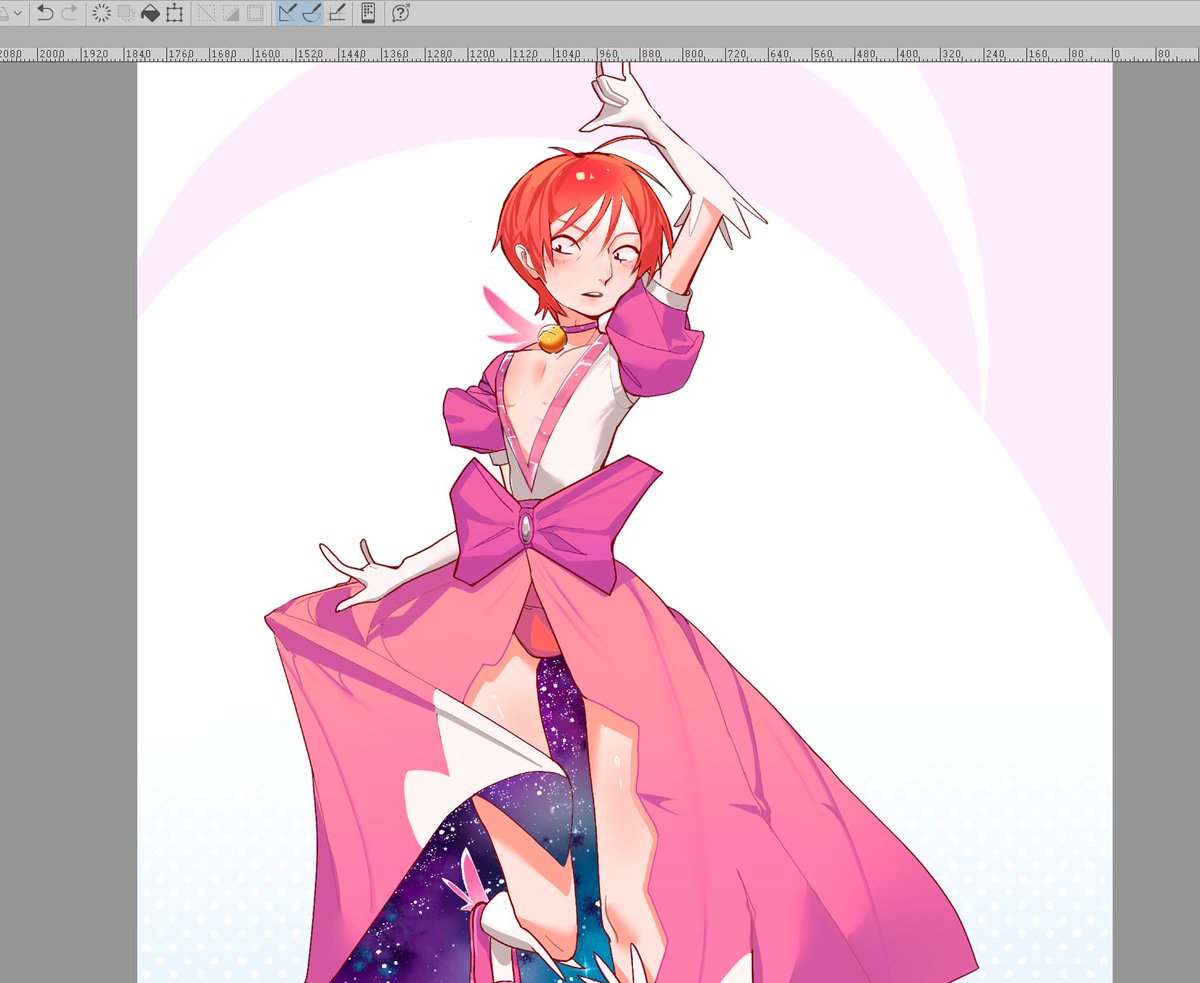
Task: Select the Fill bucket icon
Action: coord(150,13)
